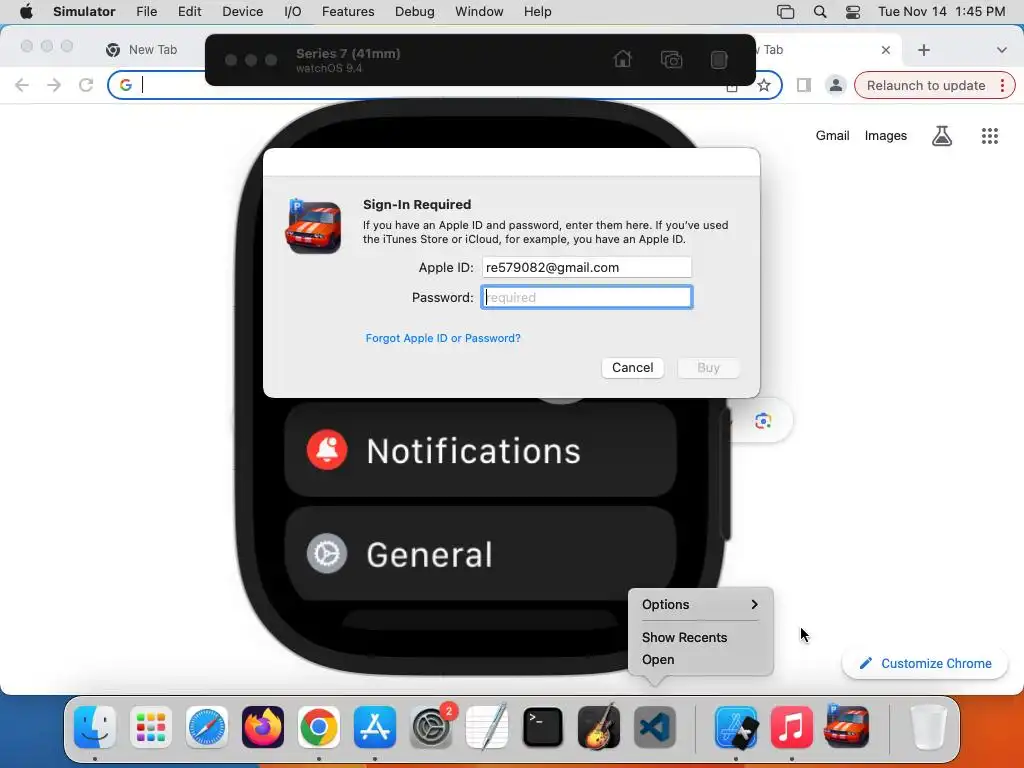Open Search Labs flask icon
Screen dimensions: 1024x768
pos(942,136)
